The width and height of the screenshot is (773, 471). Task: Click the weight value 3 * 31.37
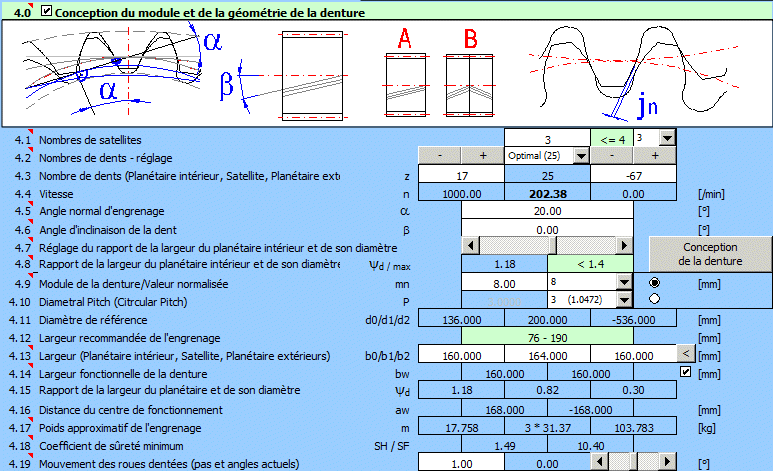[547, 428]
